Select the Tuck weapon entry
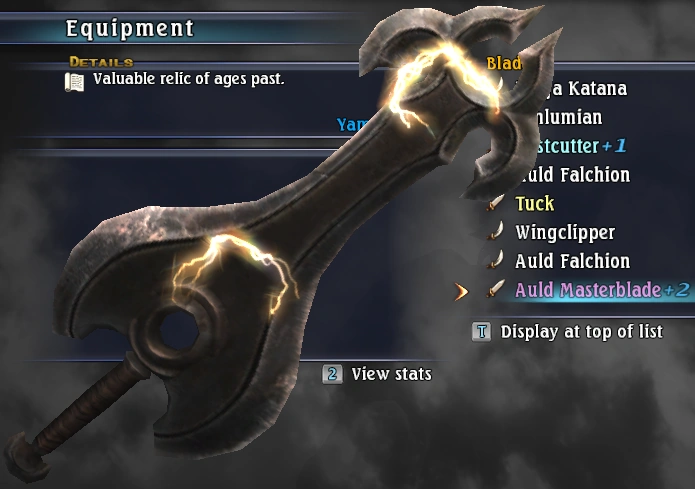Viewport: 695px width, 489px height. point(534,203)
